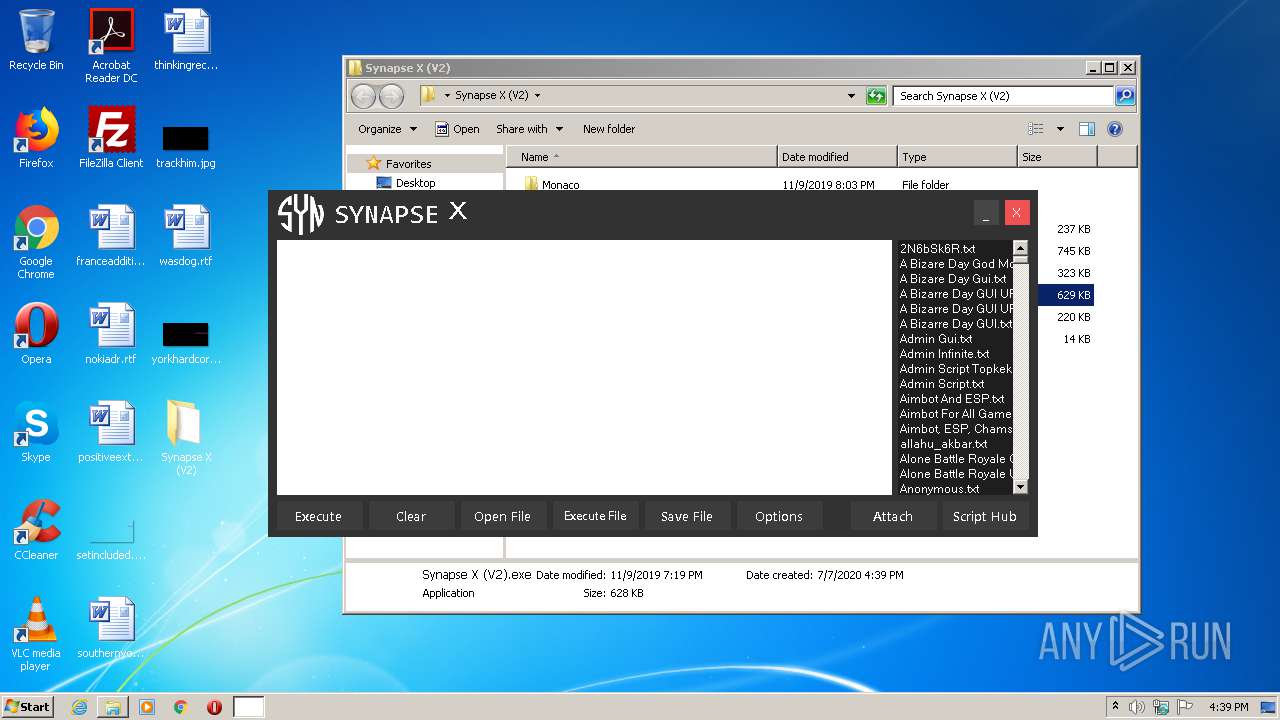The width and height of the screenshot is (1280, 720).
Task: Open wasdog.rtf desktop document
Action: pyautogui.click(x=186, y=236)
